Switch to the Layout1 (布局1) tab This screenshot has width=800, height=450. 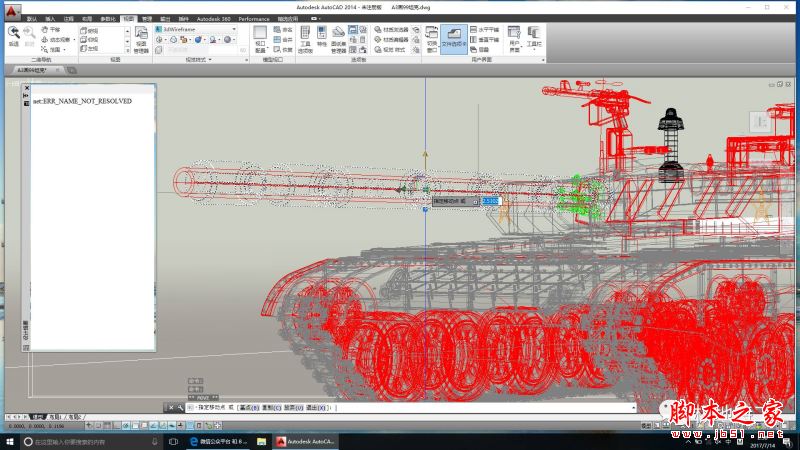[x=54, y=417]
